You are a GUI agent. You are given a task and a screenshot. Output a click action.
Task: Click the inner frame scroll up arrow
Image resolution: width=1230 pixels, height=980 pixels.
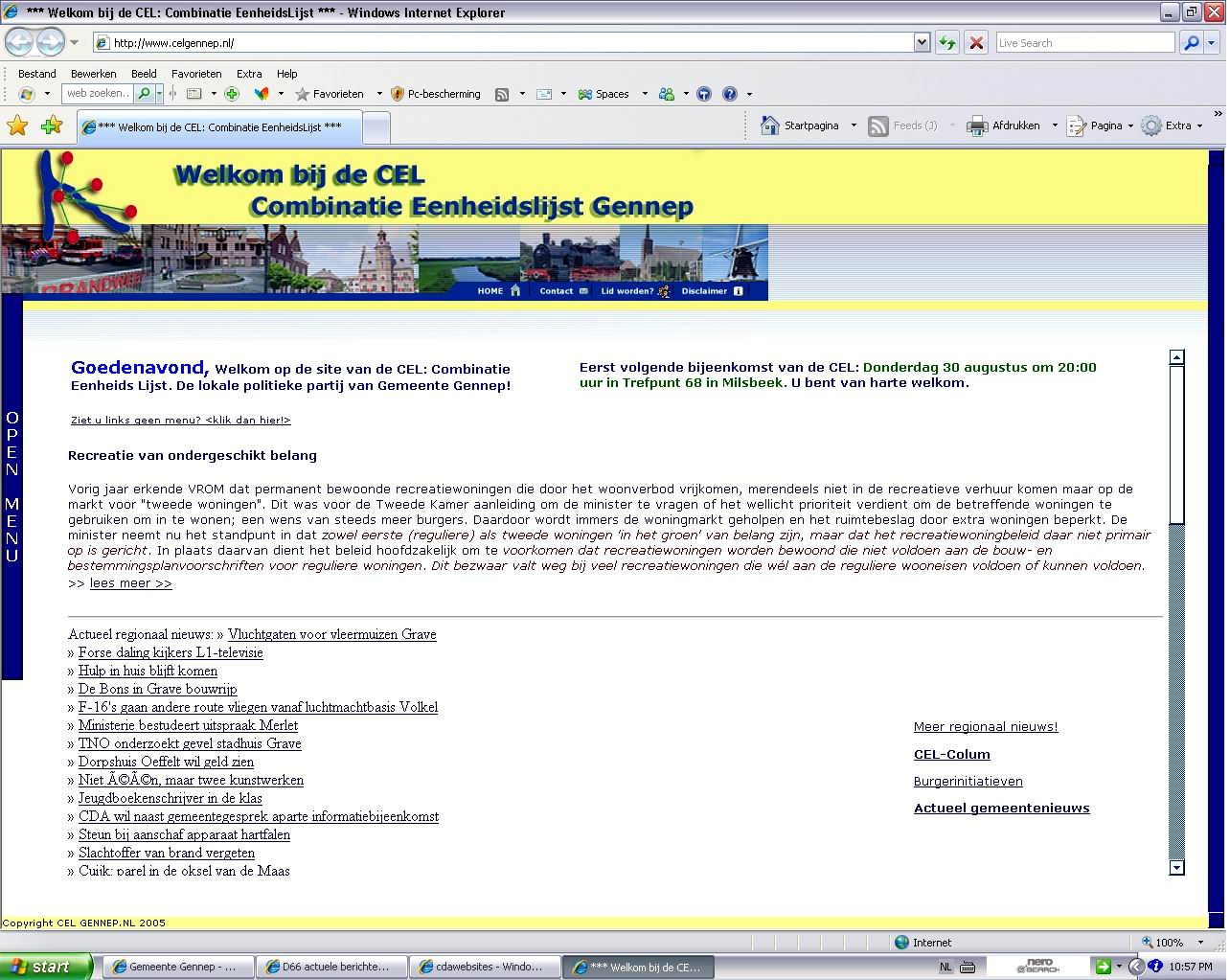click(1177, 357)
